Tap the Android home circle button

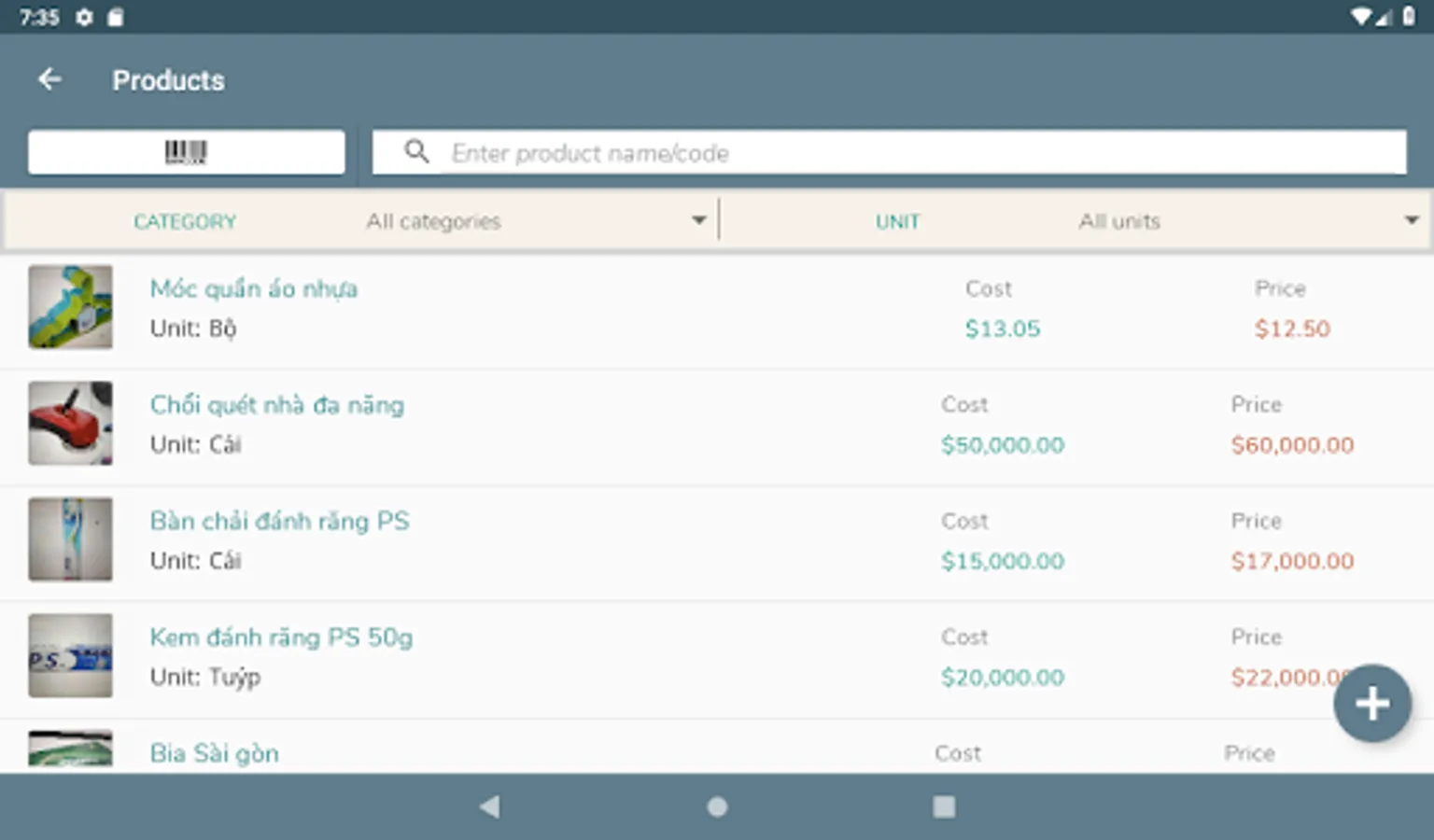pos(717,806)
